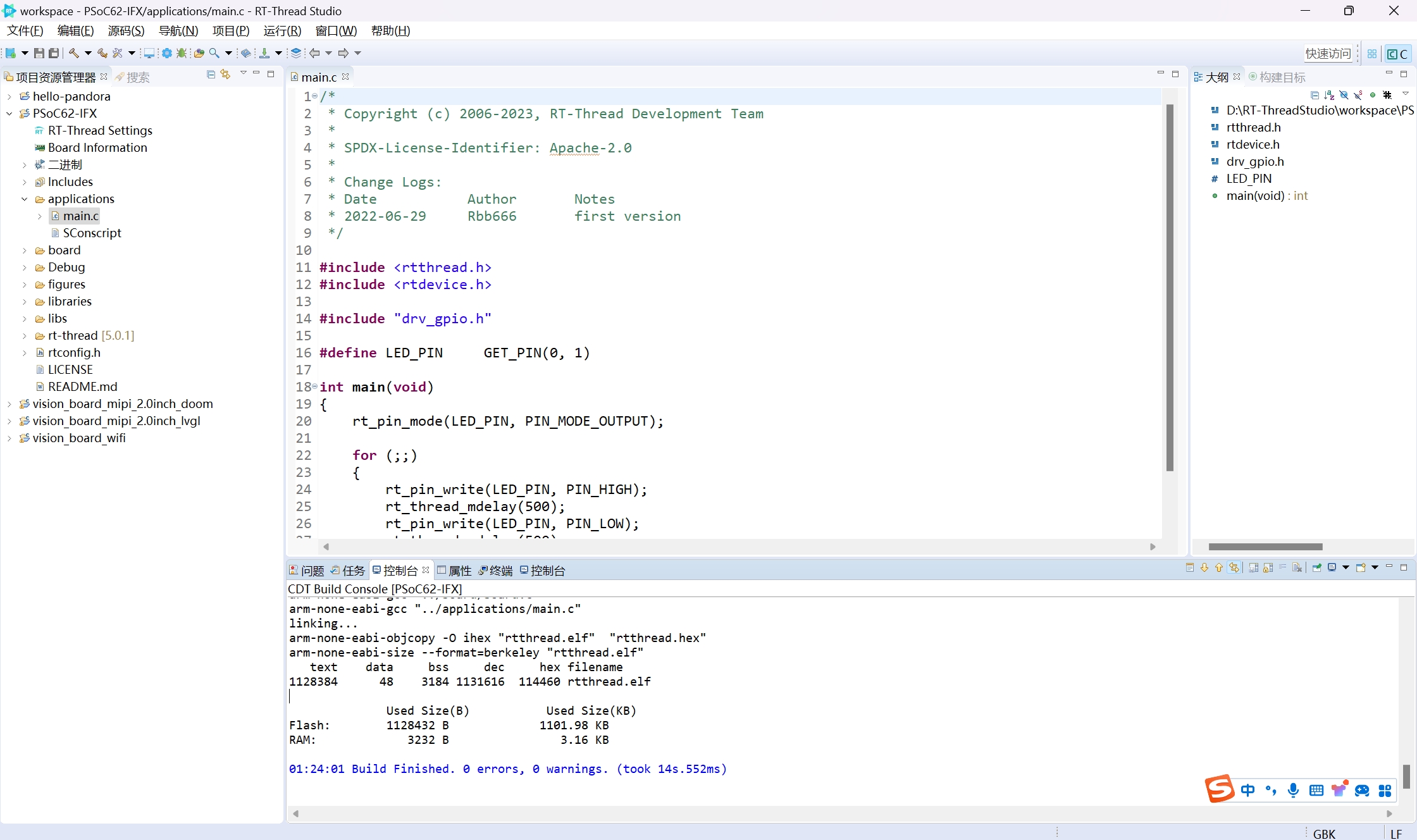Toggle hide fields in the outline
Viewport: 1417px width, 840px height.
pos(1344,95)
